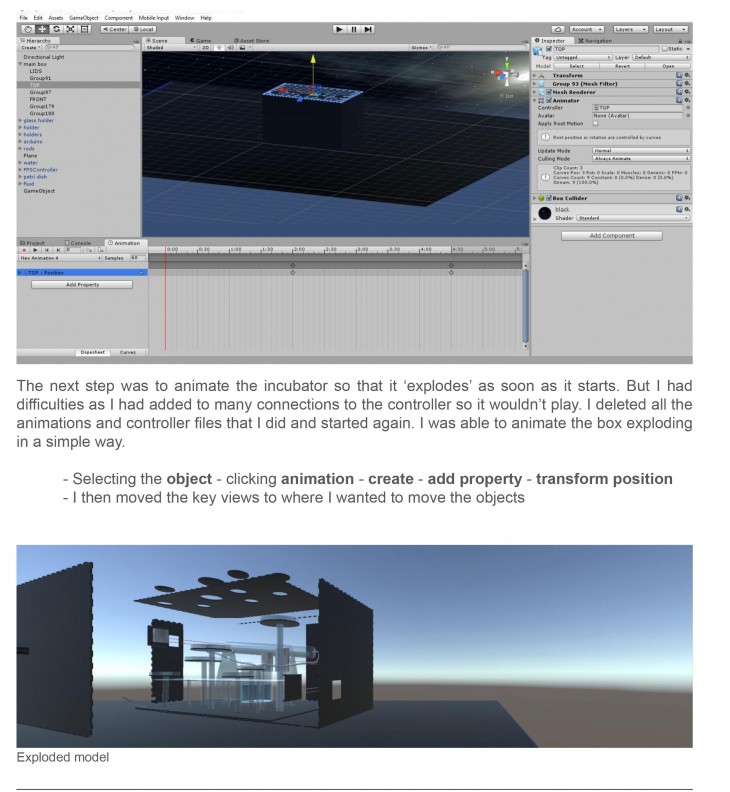Open the Culling Mode dropdown
This screenshot has height=792, width=730.
coord(640,158)
